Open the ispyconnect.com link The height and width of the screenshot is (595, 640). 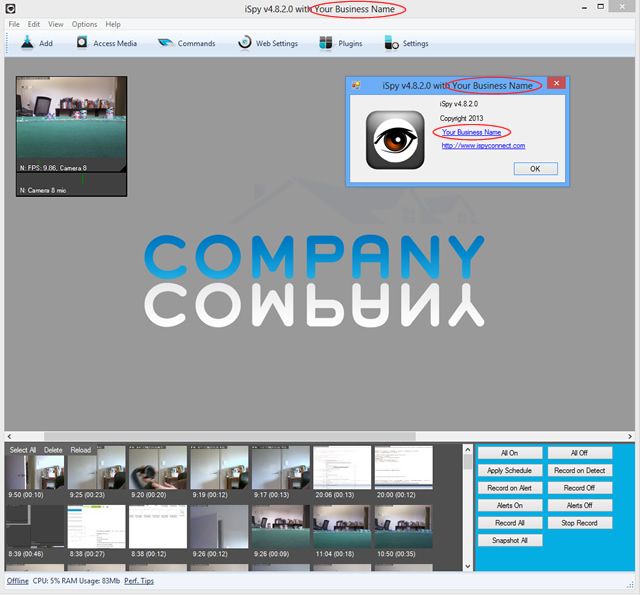click(483, 146)
